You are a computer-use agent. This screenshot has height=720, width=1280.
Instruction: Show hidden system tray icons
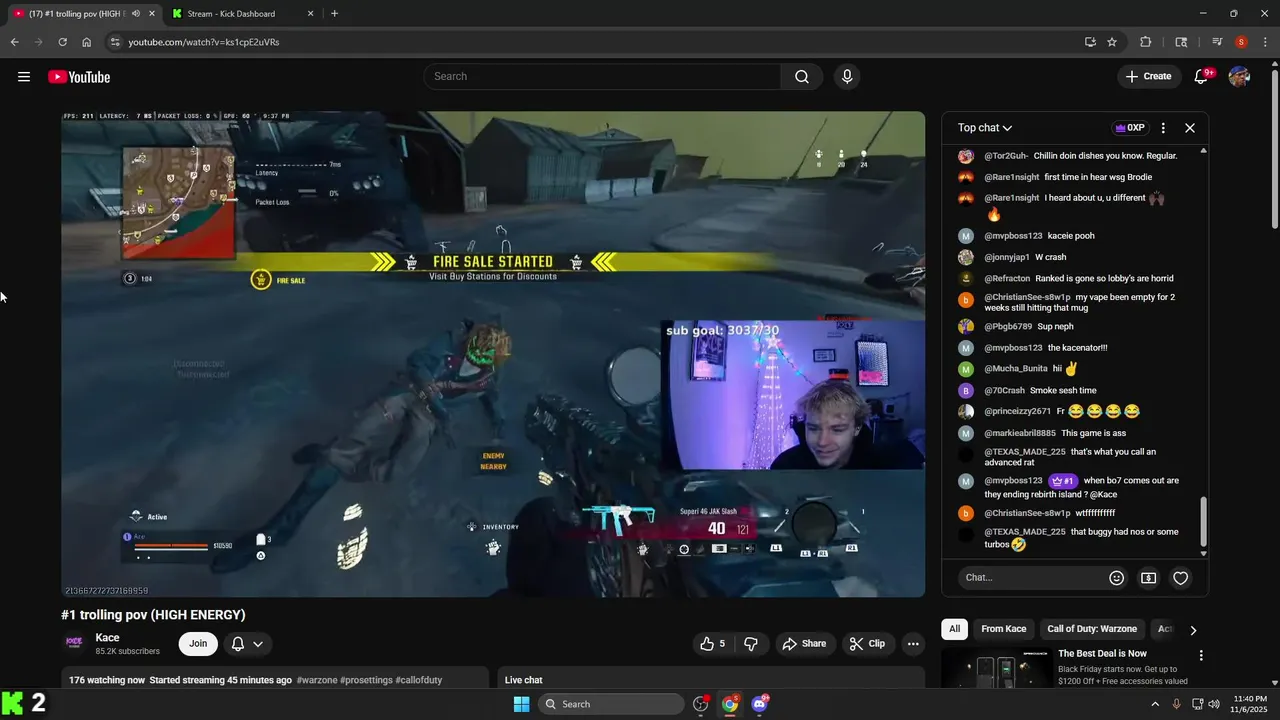point(1155,704)
